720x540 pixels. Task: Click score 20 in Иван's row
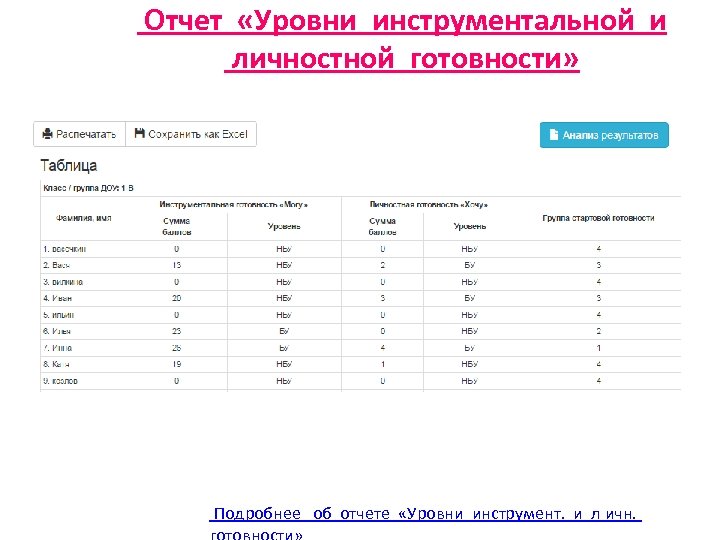[177, 298]
